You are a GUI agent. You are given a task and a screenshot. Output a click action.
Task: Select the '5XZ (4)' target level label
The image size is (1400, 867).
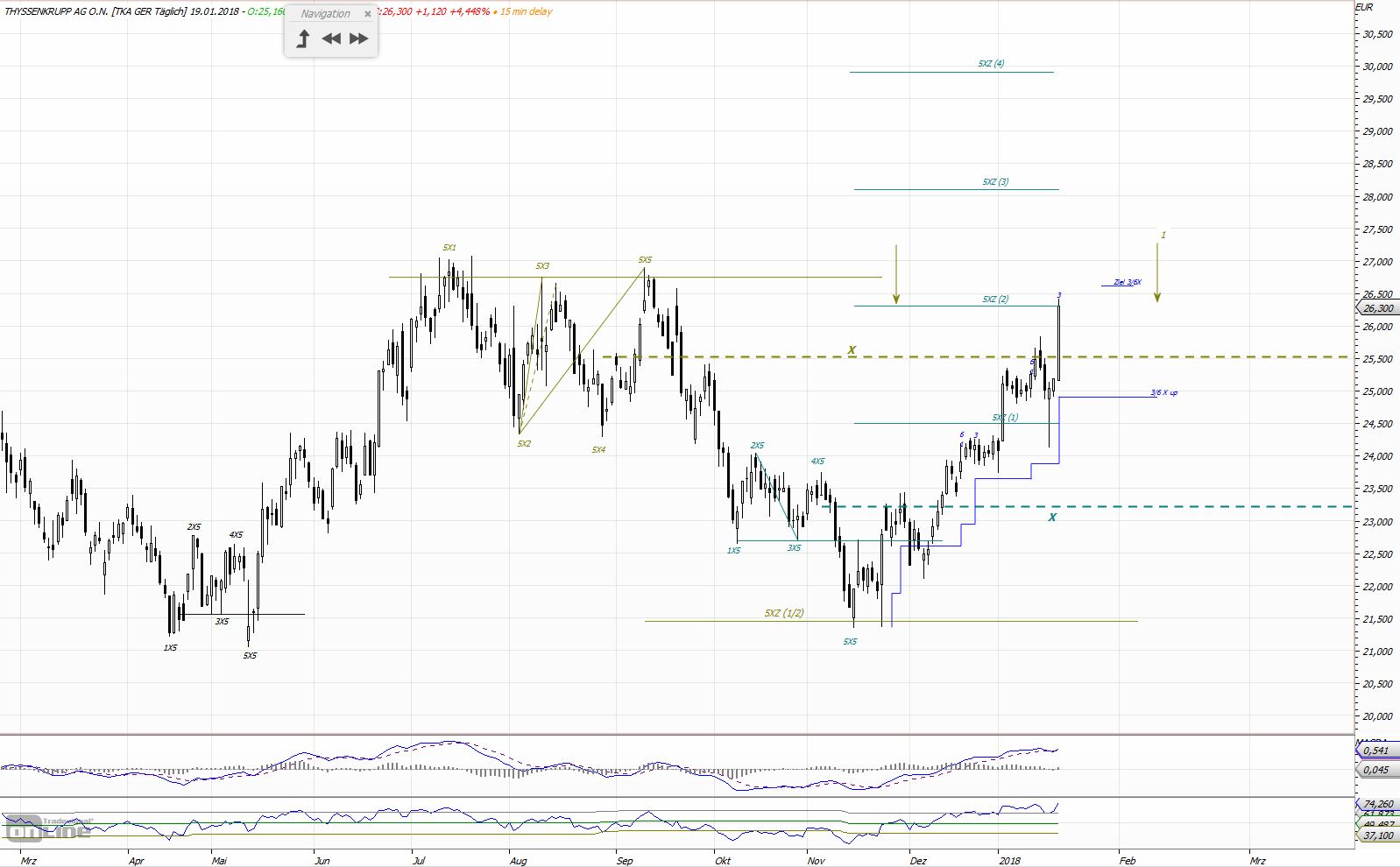pos(992,64)
